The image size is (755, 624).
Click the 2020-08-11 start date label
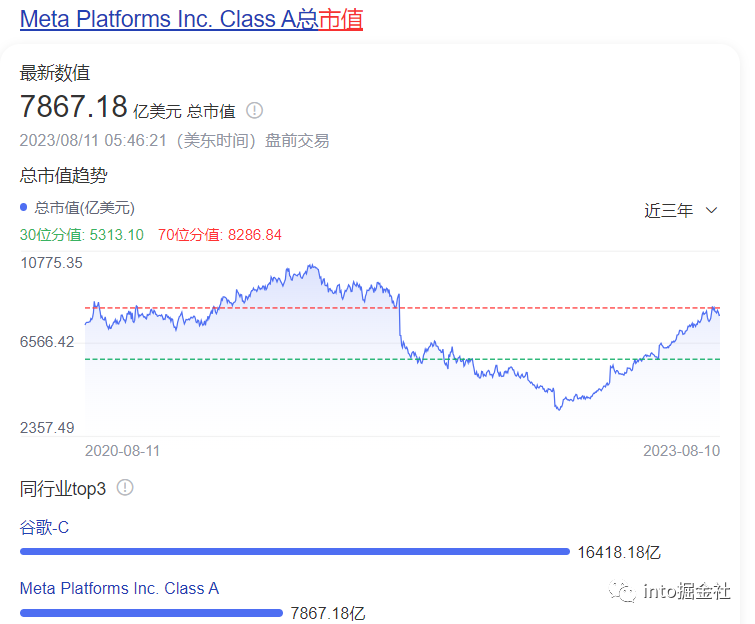pos(122,451)
